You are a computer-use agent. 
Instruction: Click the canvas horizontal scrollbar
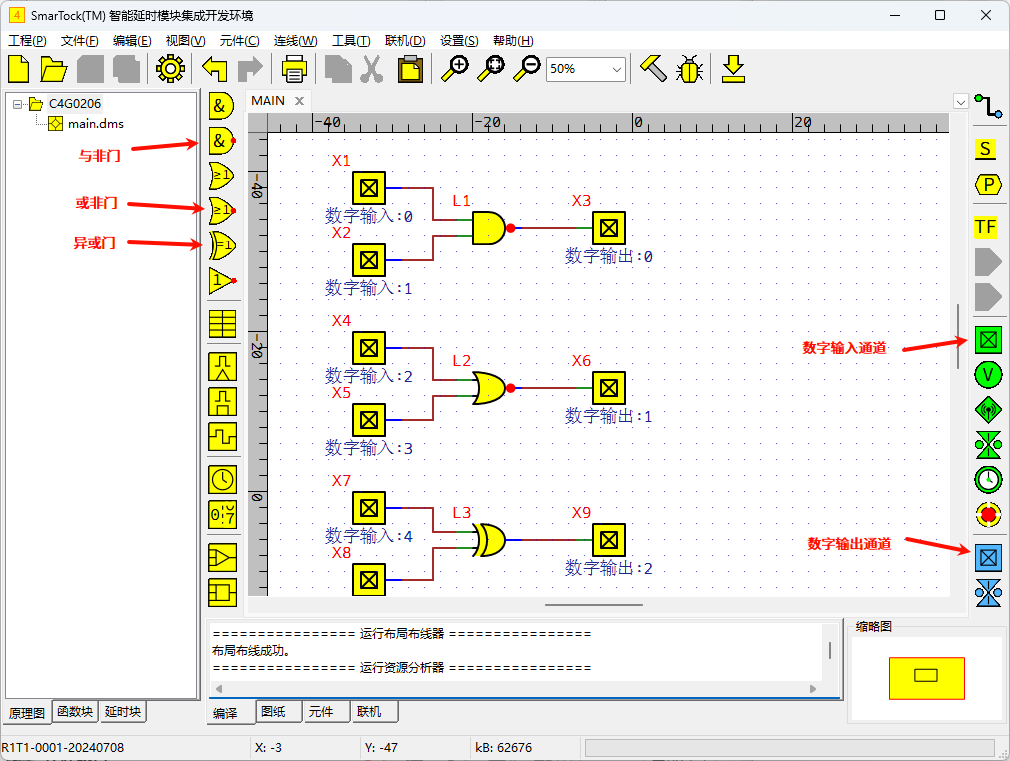pos(593,605)
